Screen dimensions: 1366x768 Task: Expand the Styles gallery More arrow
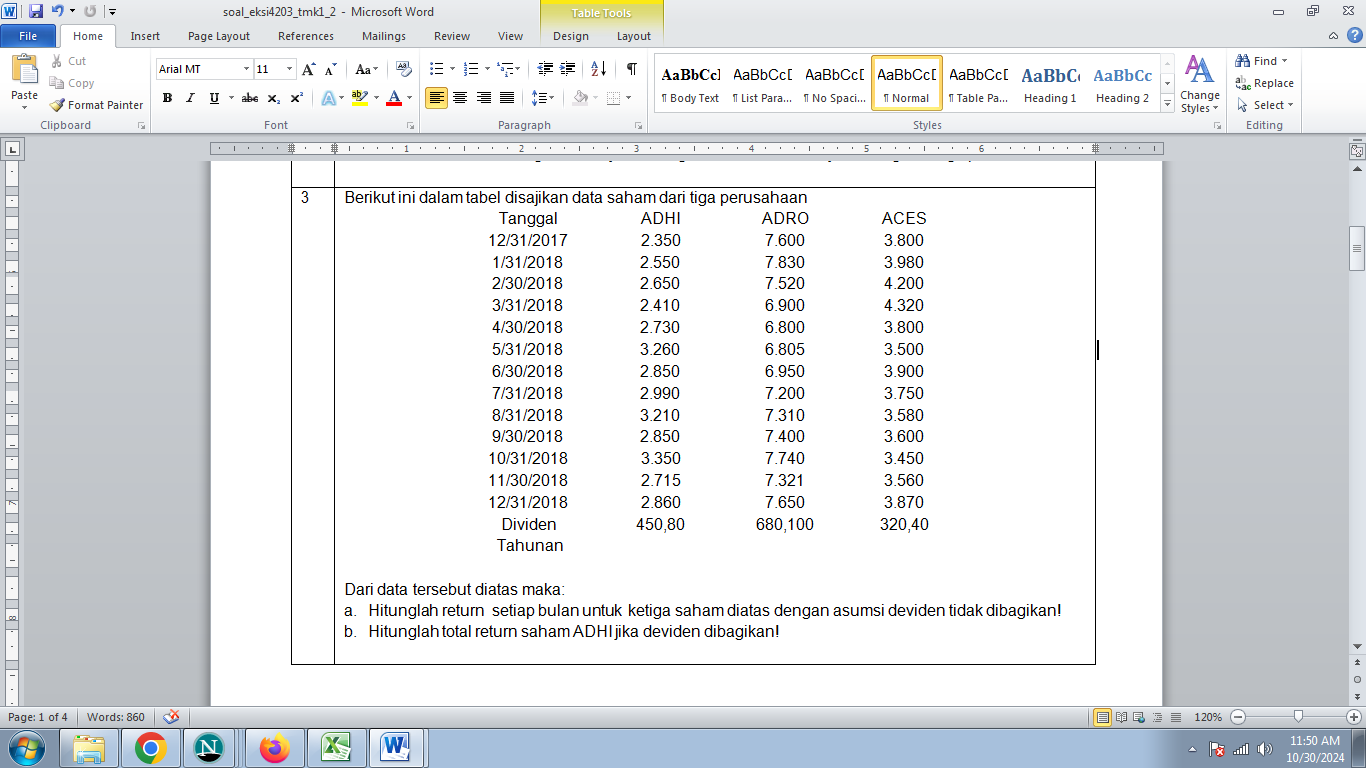[x=1166, y=105]
